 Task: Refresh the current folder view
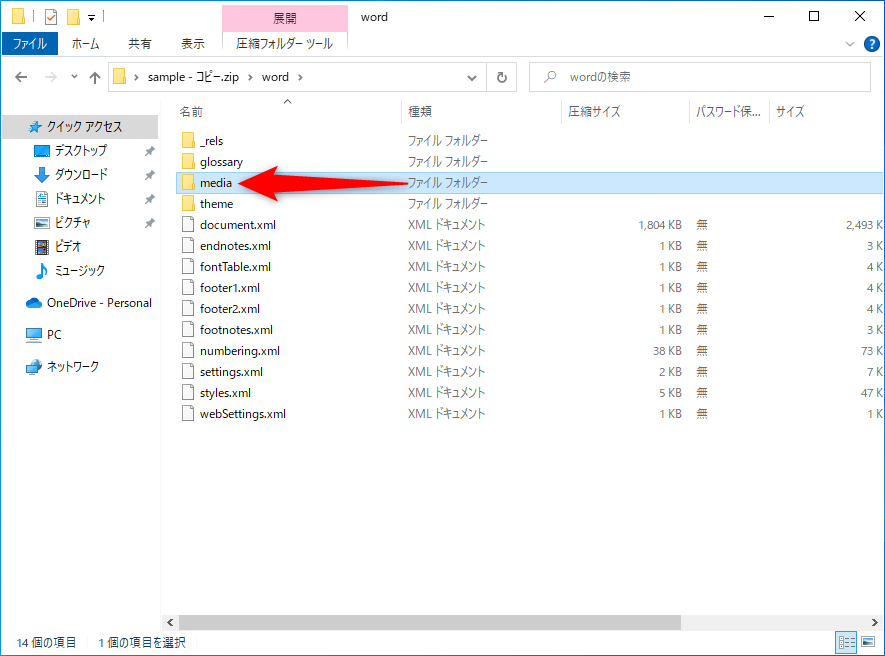(x=501, y=77)
